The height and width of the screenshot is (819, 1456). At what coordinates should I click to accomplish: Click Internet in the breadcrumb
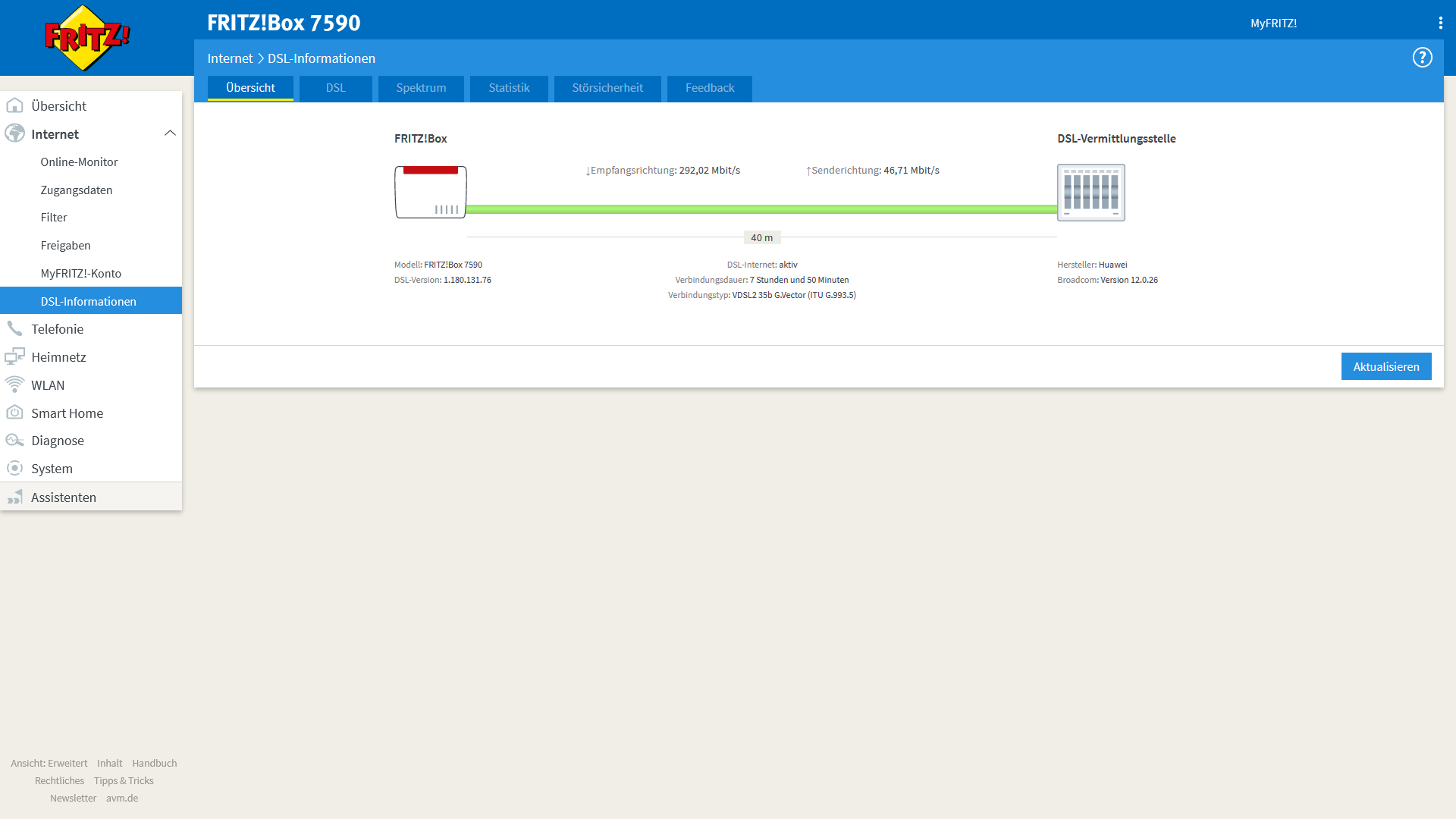(230, 58)
